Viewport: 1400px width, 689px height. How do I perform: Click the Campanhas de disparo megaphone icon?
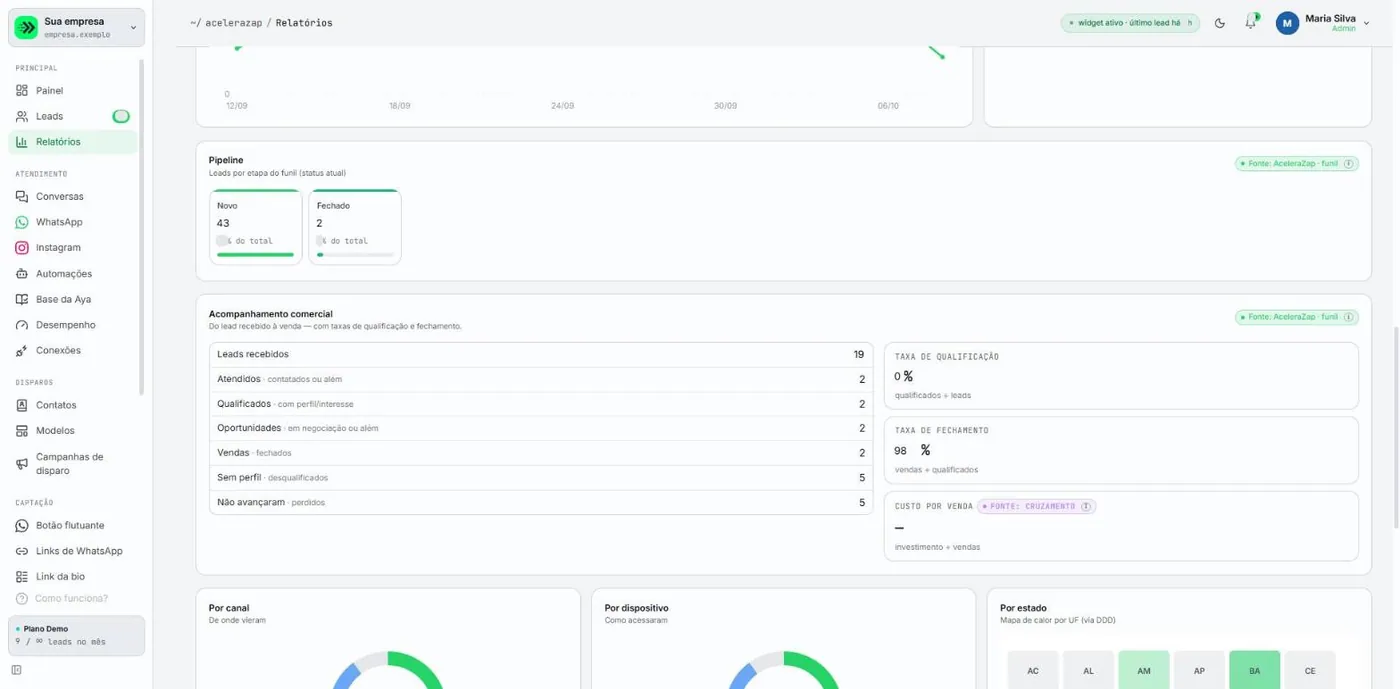pyautogui.click(x=22, y=464)
